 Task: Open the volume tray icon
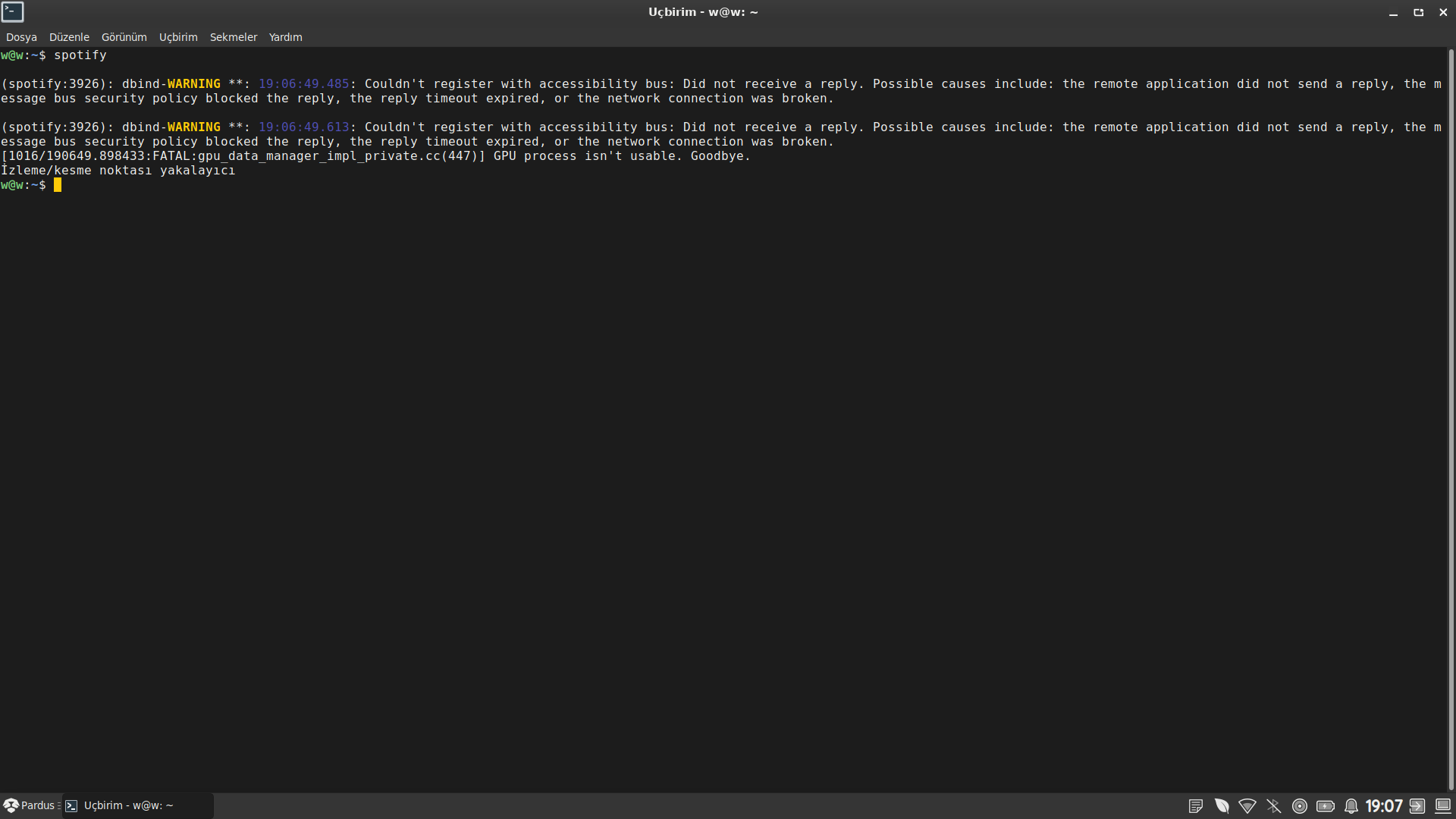pyautogui.click(x=1300, y=806)
